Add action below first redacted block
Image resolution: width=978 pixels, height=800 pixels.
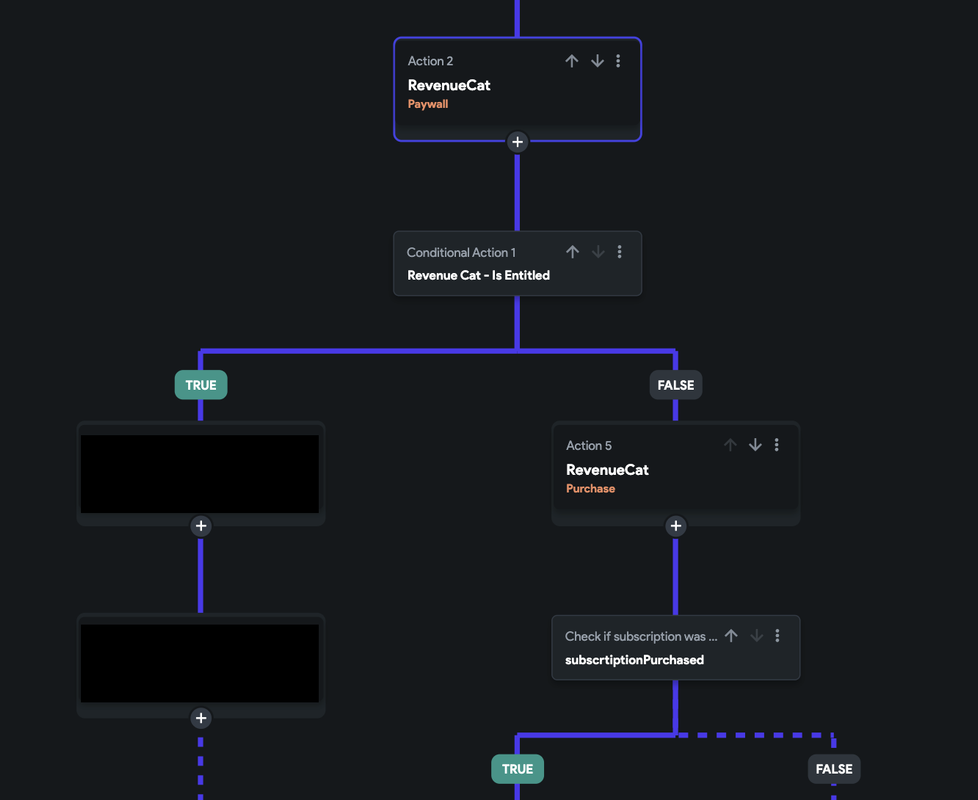tap(201, 526)
